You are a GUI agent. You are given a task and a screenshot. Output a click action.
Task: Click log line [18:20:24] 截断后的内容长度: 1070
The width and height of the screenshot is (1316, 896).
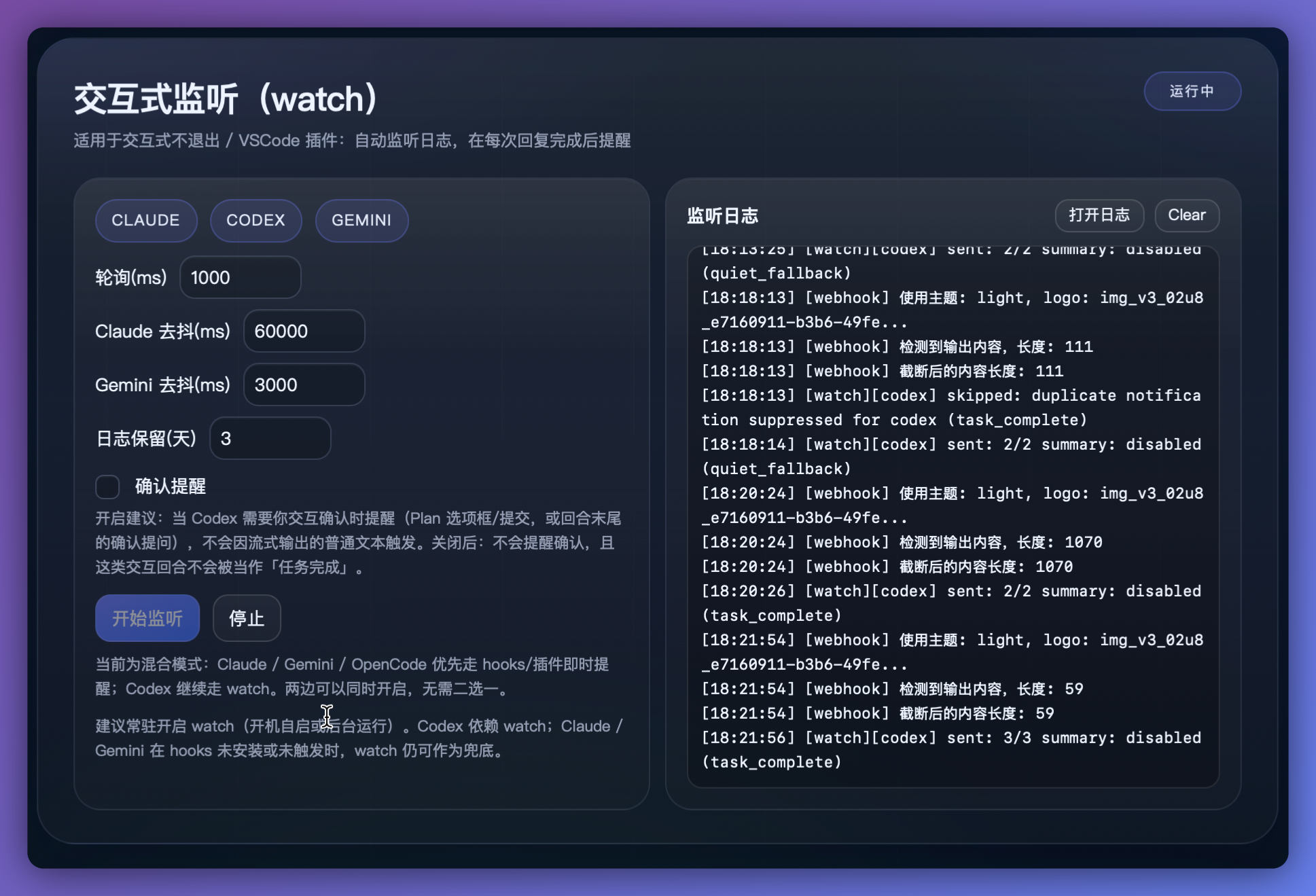(x=887, y=567)
